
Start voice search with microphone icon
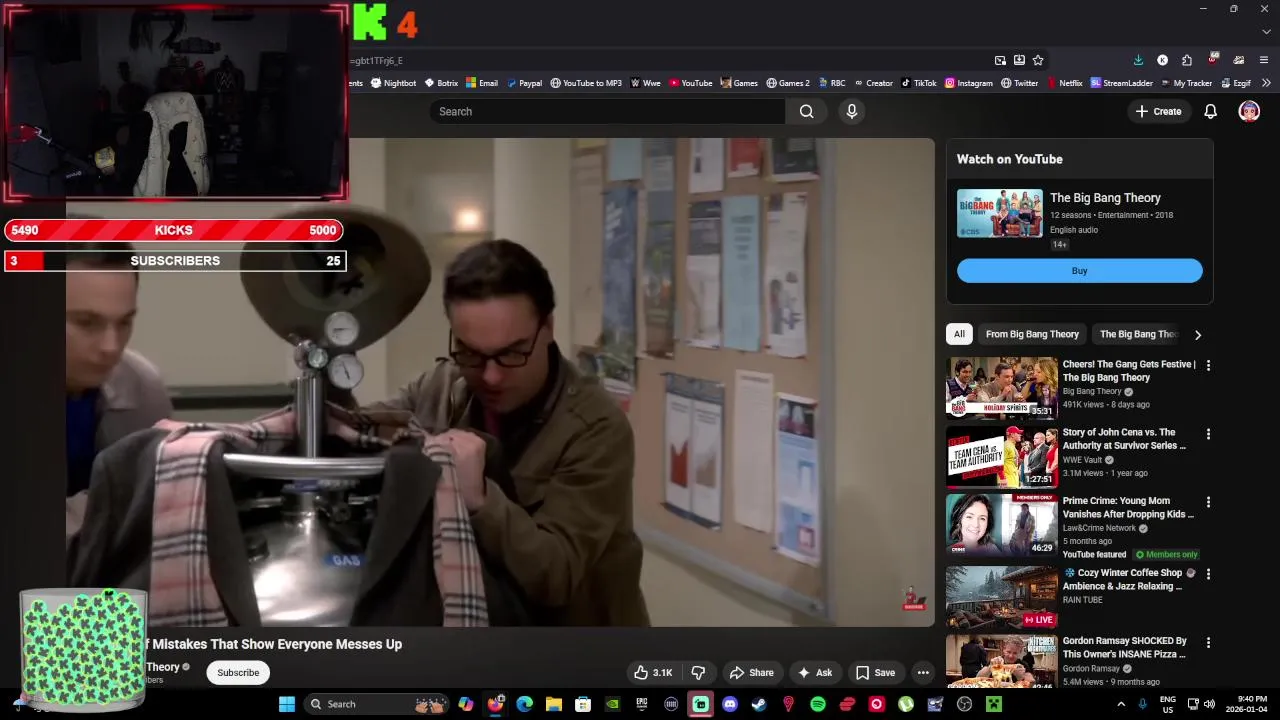pos(852,111)
